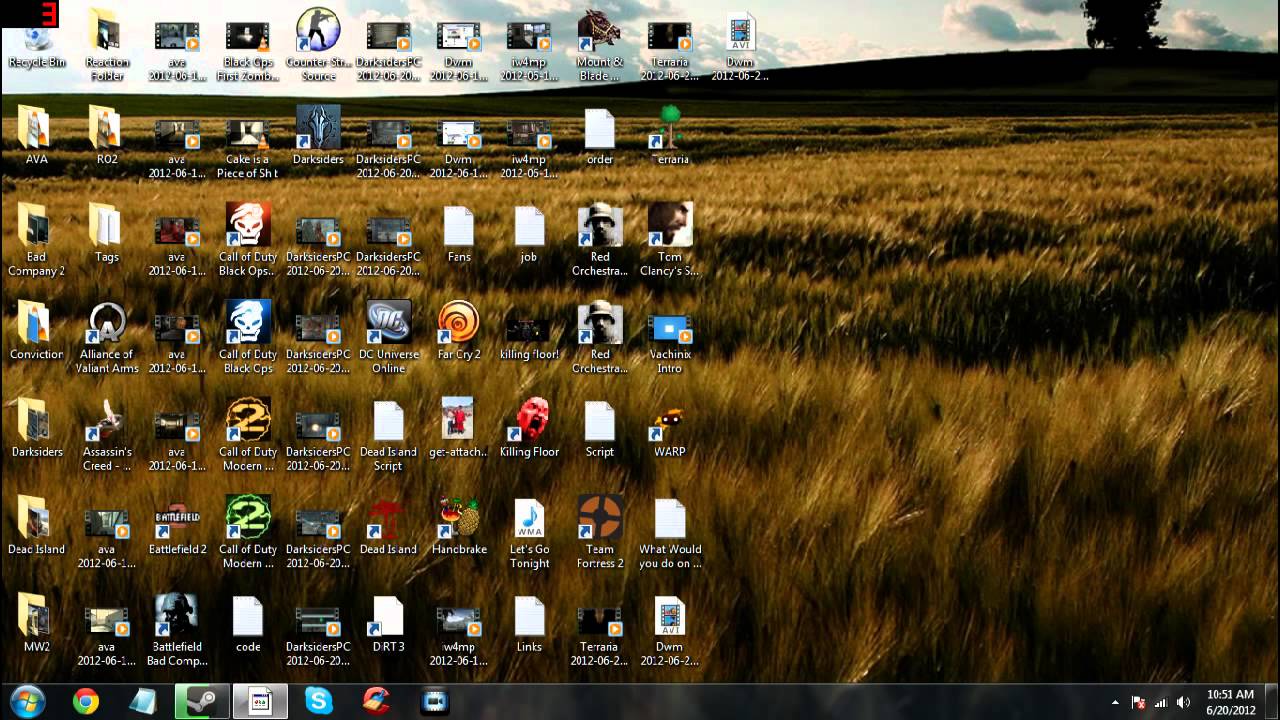The image size is (1280, 720).
Task: Select the DC Universe Online shortcut
Action: [x=388, y=338]
